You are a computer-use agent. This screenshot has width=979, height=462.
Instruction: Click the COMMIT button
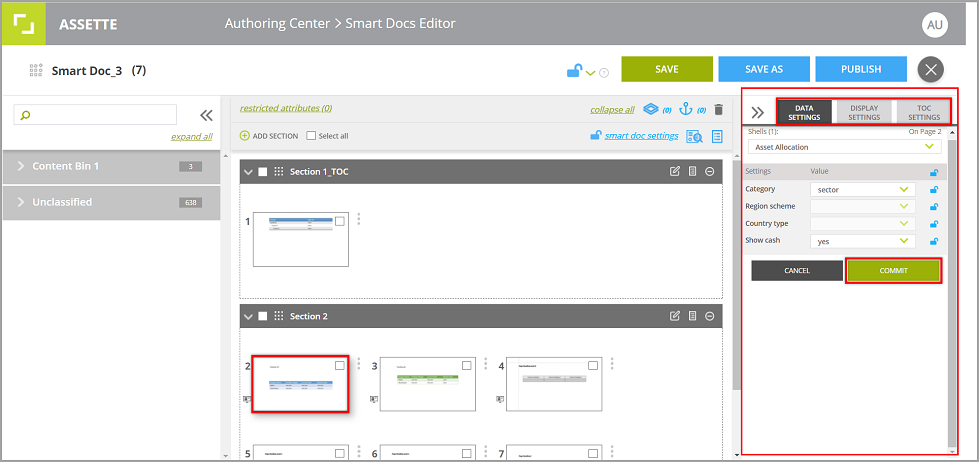pos(893,271)
